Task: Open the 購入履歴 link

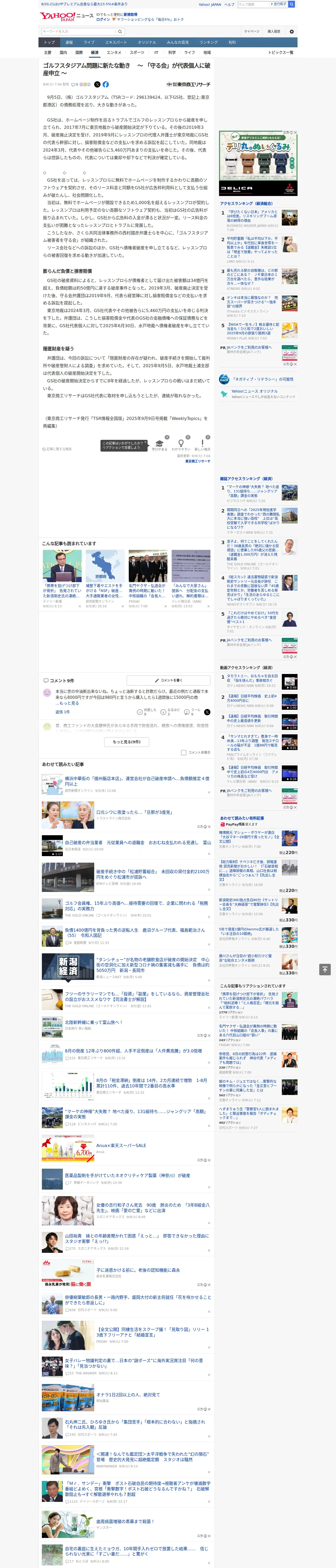Action: tap(274, 32)
